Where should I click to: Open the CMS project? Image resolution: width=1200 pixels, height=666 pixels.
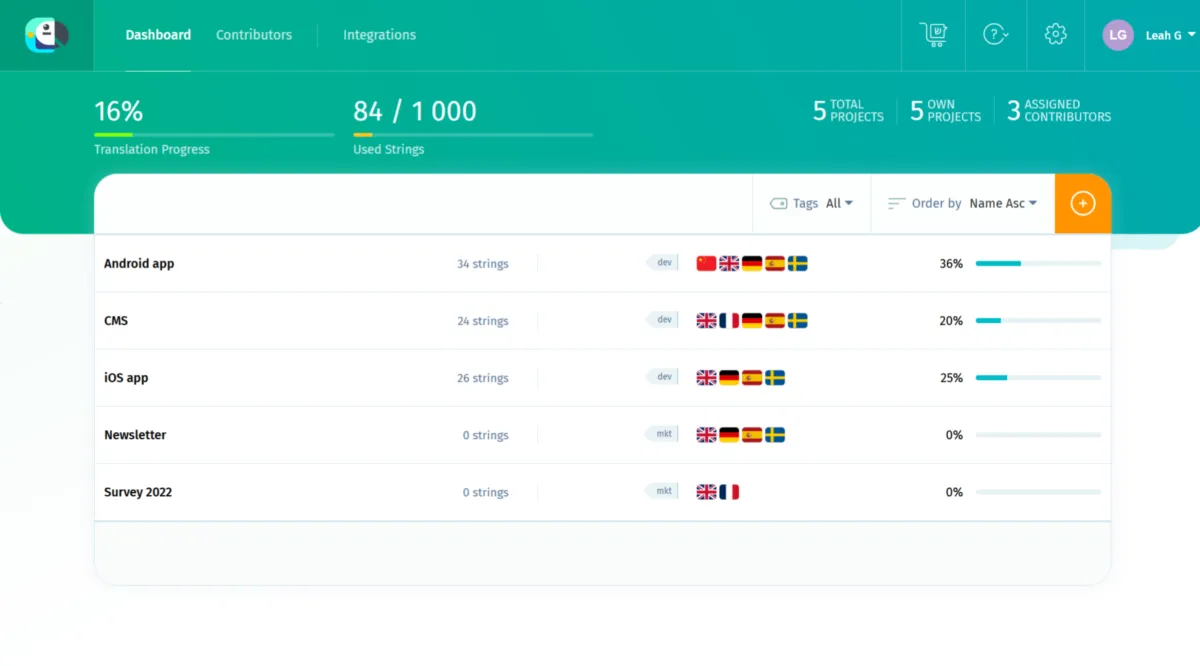pos(116,321)
